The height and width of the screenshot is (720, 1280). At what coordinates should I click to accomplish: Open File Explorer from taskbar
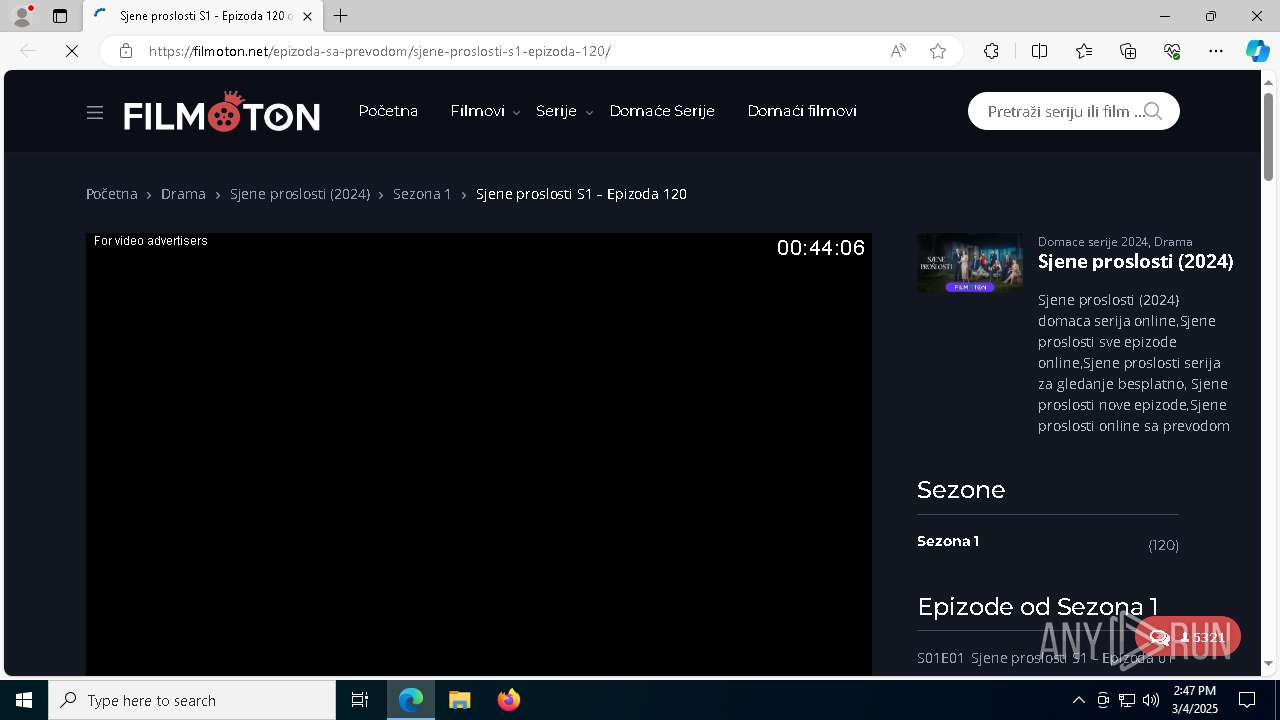point(460,700)
